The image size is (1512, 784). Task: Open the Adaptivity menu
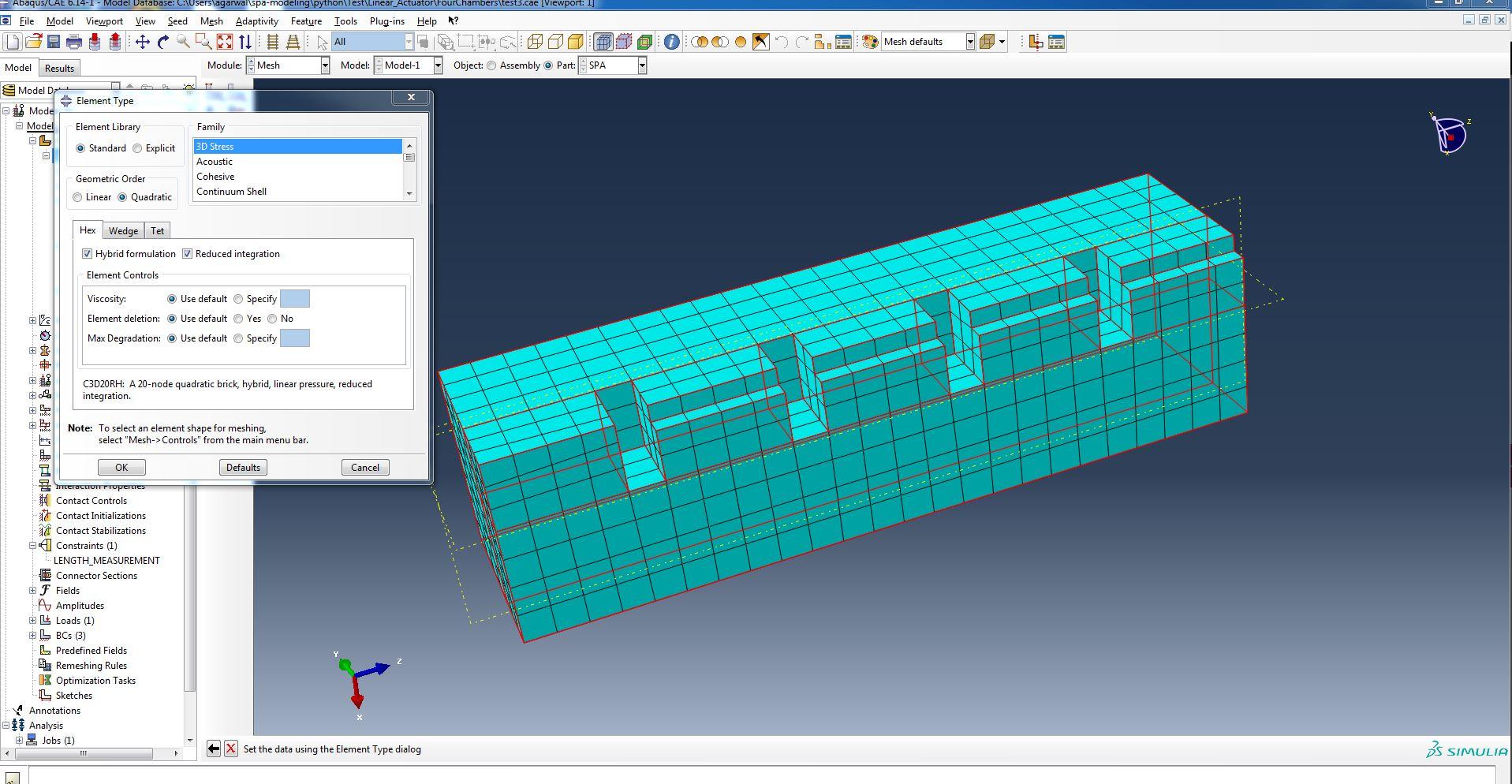point(256,21)
